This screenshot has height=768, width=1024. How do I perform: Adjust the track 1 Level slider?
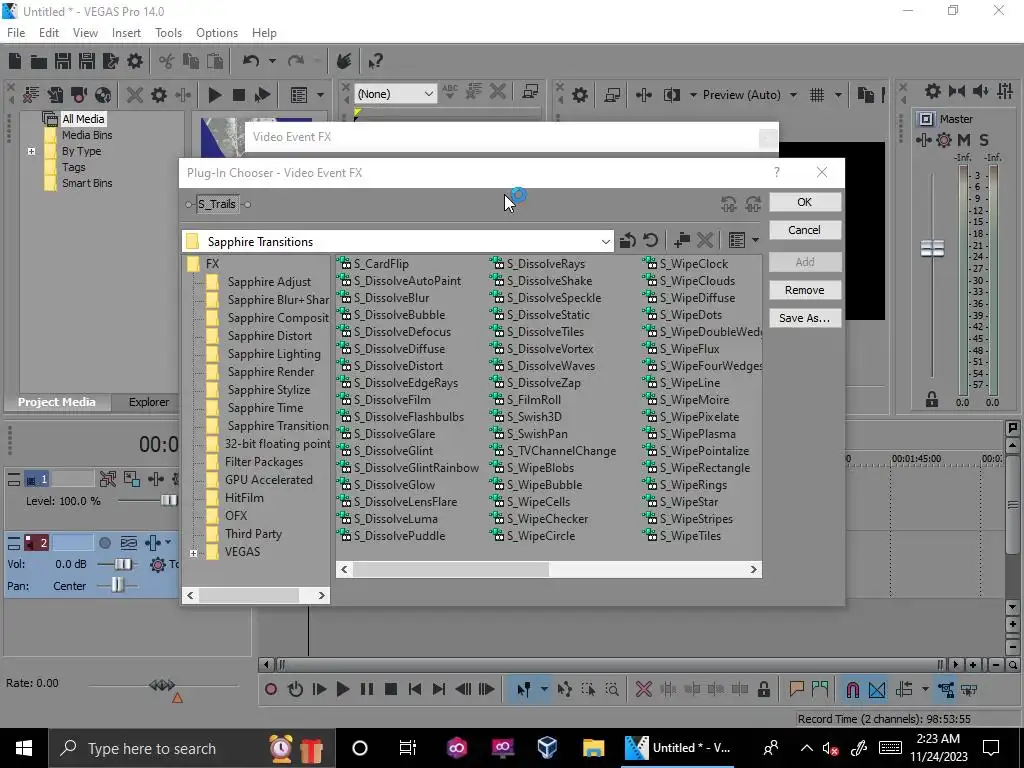168,501
